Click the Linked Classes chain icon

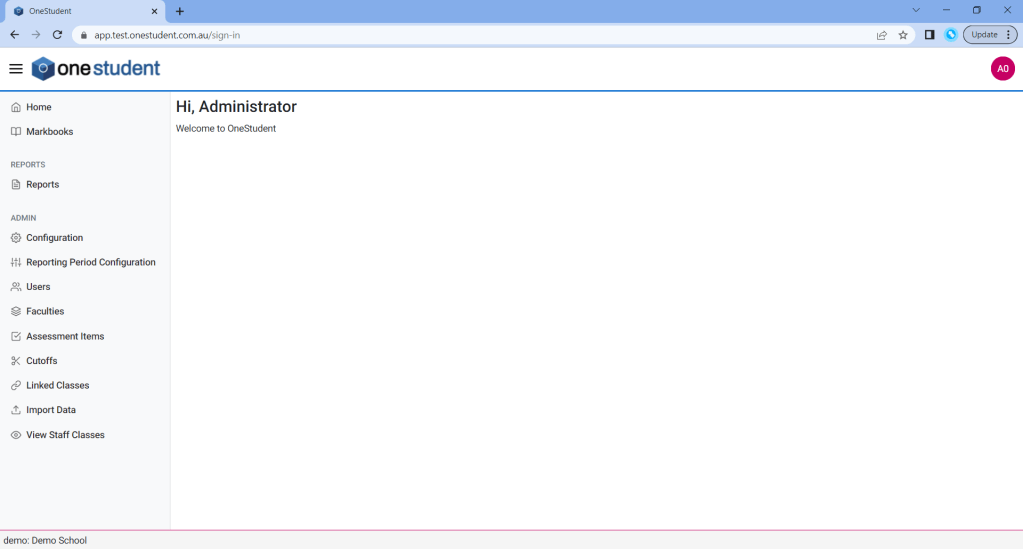coord(16,386)
